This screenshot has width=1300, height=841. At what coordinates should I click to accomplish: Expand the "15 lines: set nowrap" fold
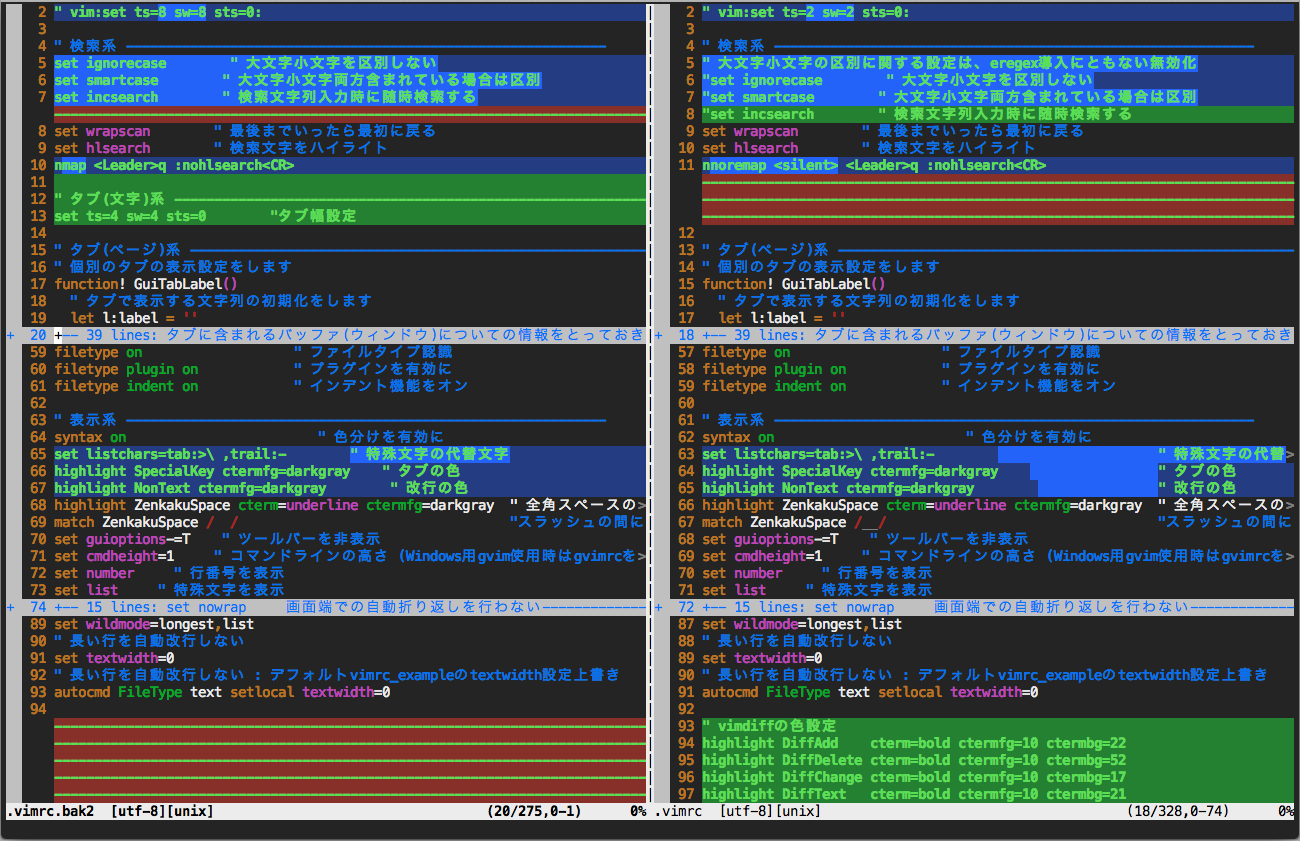[250, 606]
